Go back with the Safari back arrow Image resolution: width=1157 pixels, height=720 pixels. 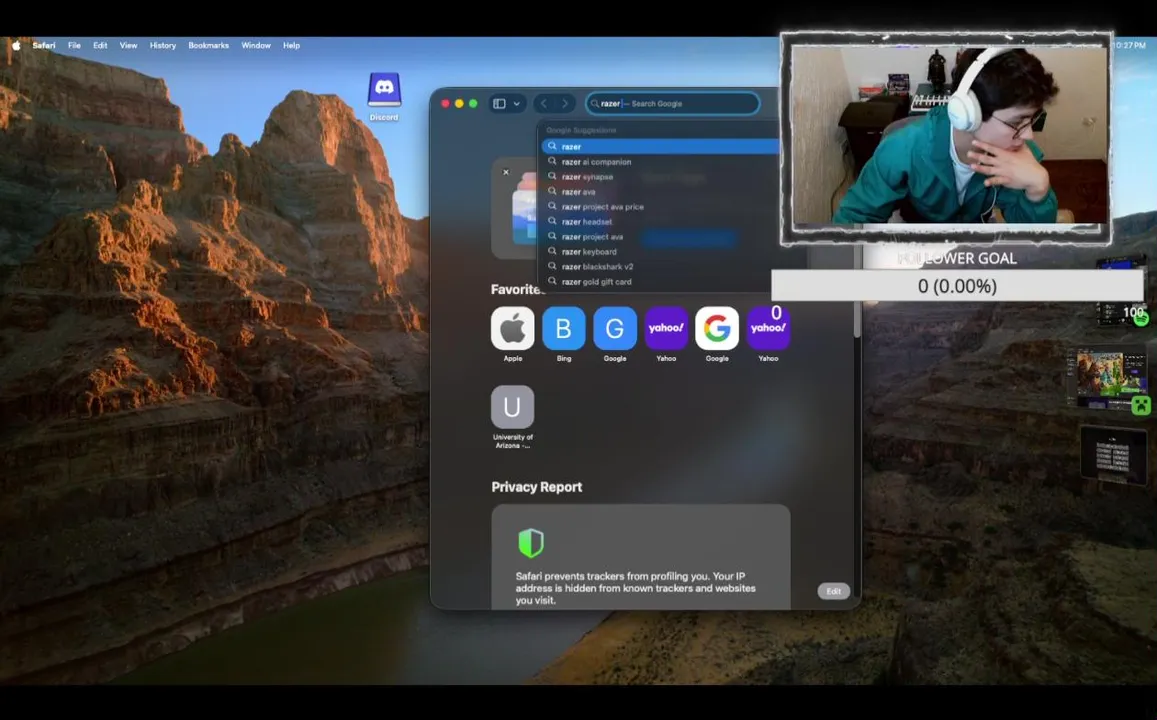544,104
